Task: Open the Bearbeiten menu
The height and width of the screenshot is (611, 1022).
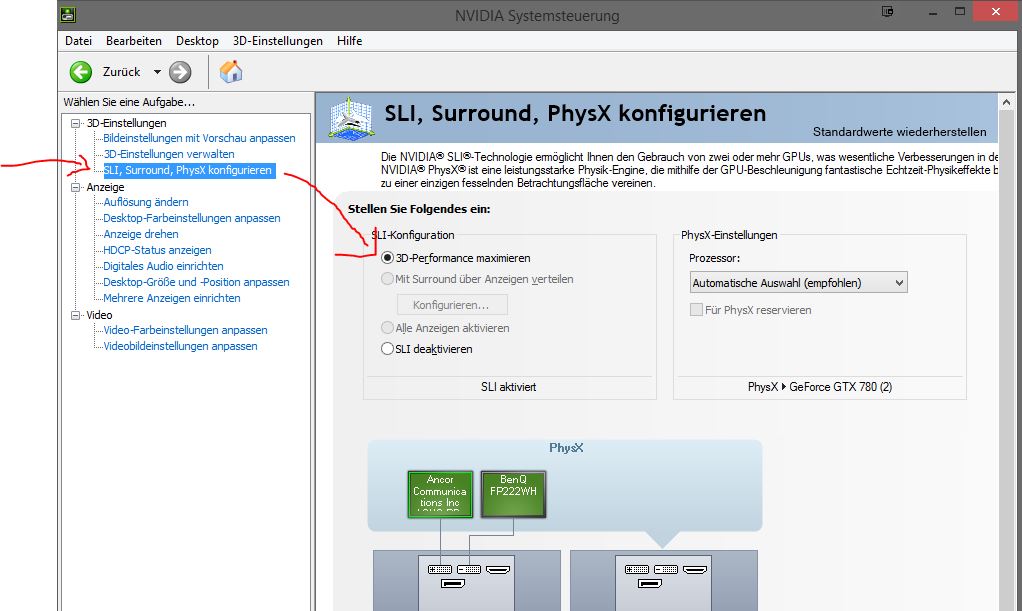Action: point(134,40)
